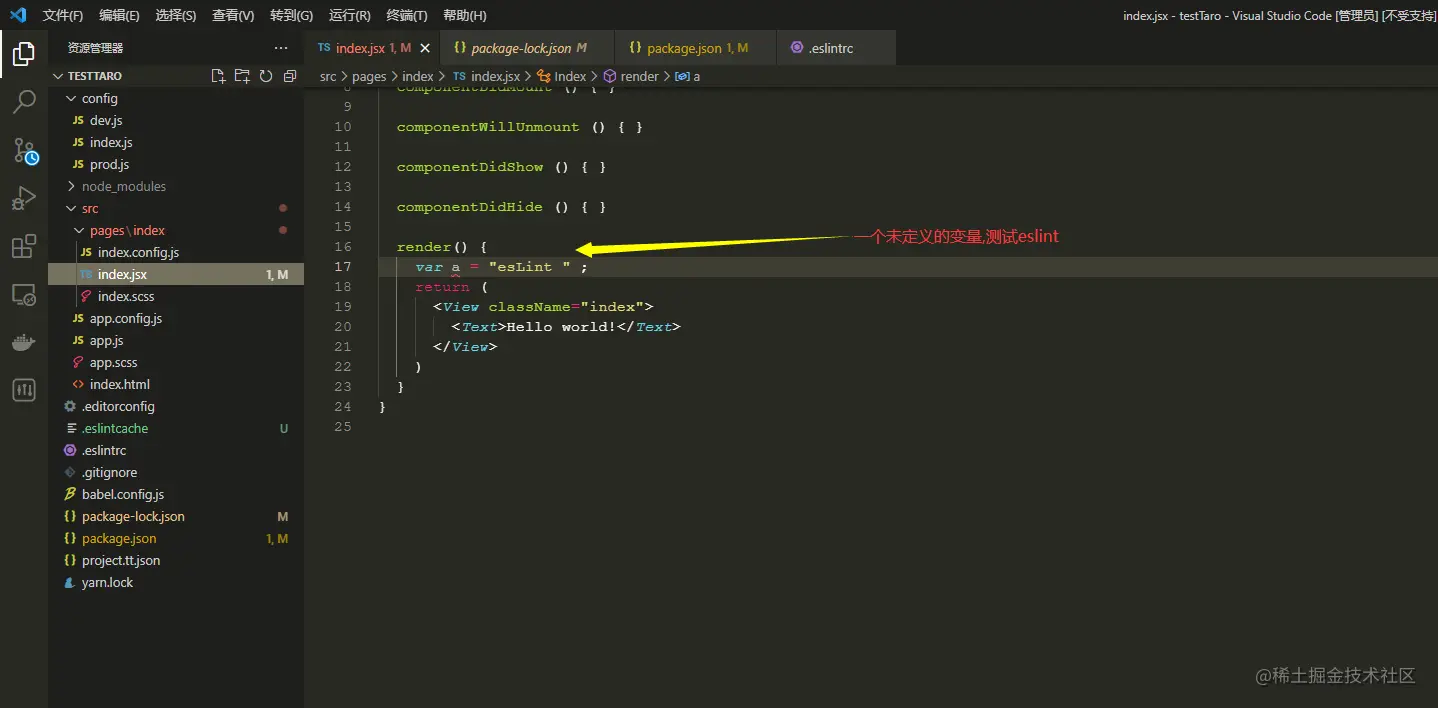Image resolution: width=1438 pixels, height=708 pixels.
Task: Open .editorconfig file
Action: click(x=118, y=406)
